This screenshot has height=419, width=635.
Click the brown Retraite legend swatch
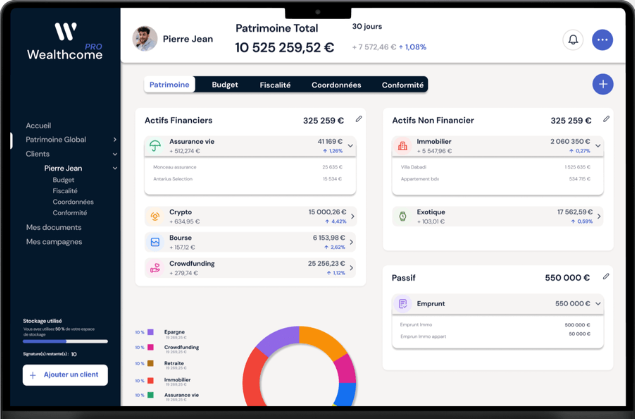[150, 363]
